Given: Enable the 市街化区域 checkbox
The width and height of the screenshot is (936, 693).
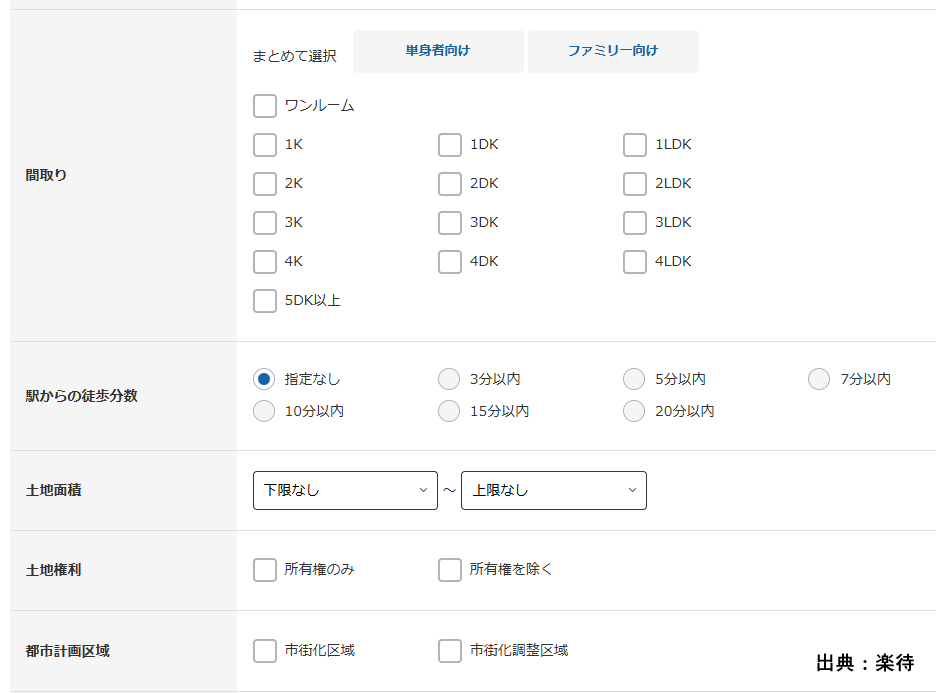Looking at the screenshot, I should 265,651.
